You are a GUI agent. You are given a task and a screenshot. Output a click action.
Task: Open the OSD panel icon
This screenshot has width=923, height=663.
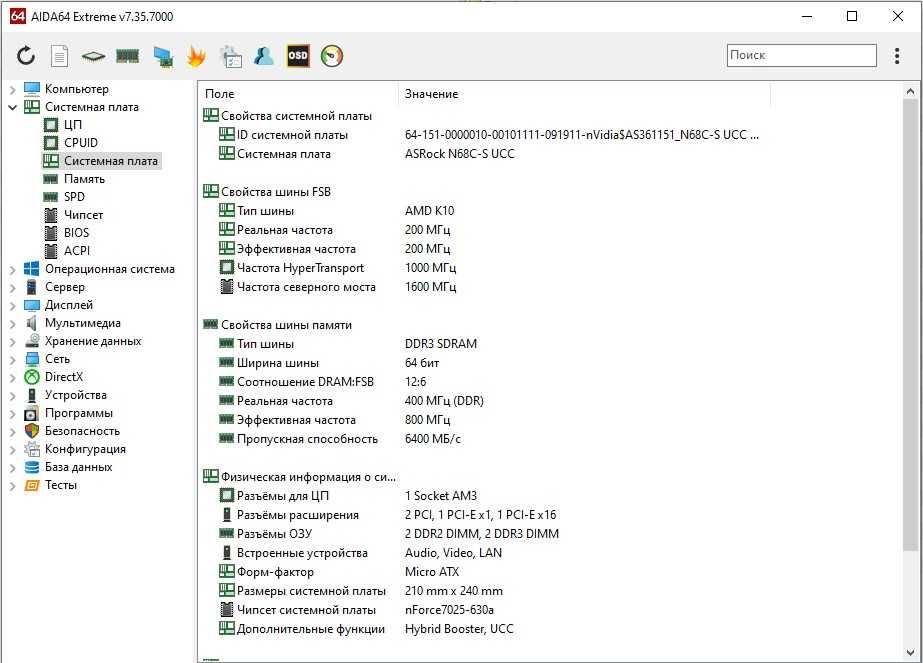pos(298,56)
